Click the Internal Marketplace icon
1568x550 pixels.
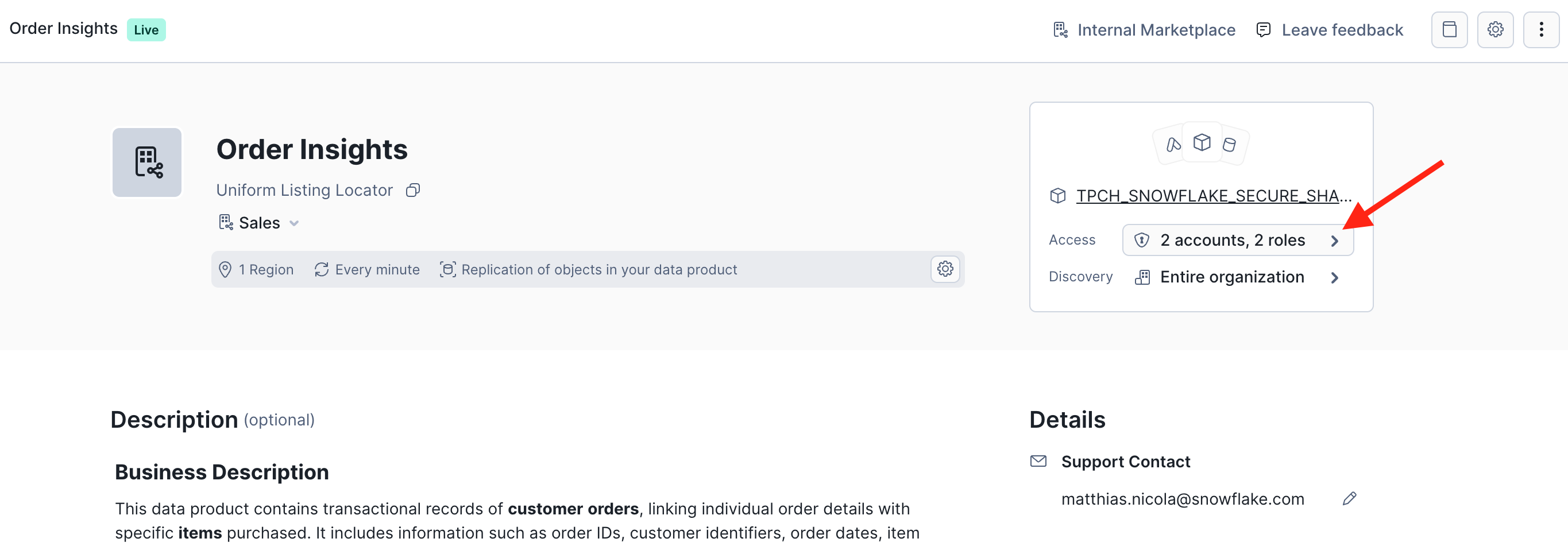click(x=1060, y=30)
